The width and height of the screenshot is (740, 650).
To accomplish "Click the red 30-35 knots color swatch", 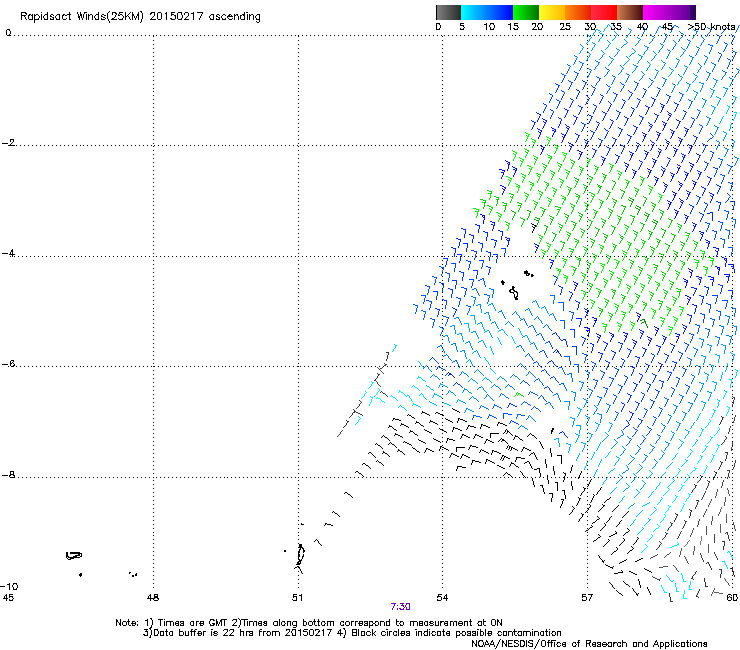I will tap(604, 12).
